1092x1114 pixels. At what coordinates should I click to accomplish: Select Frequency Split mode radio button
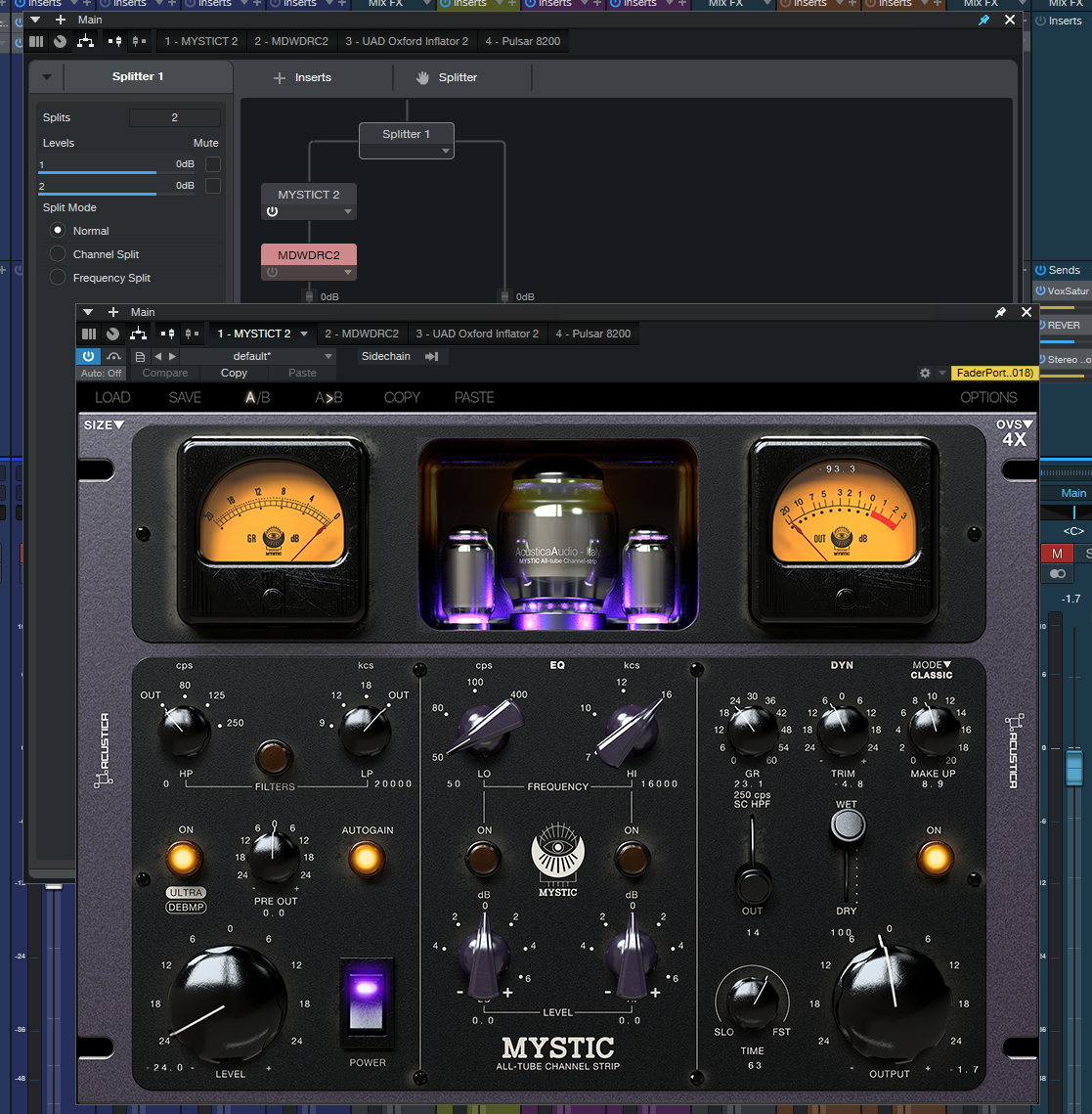(x=58, y=277)
